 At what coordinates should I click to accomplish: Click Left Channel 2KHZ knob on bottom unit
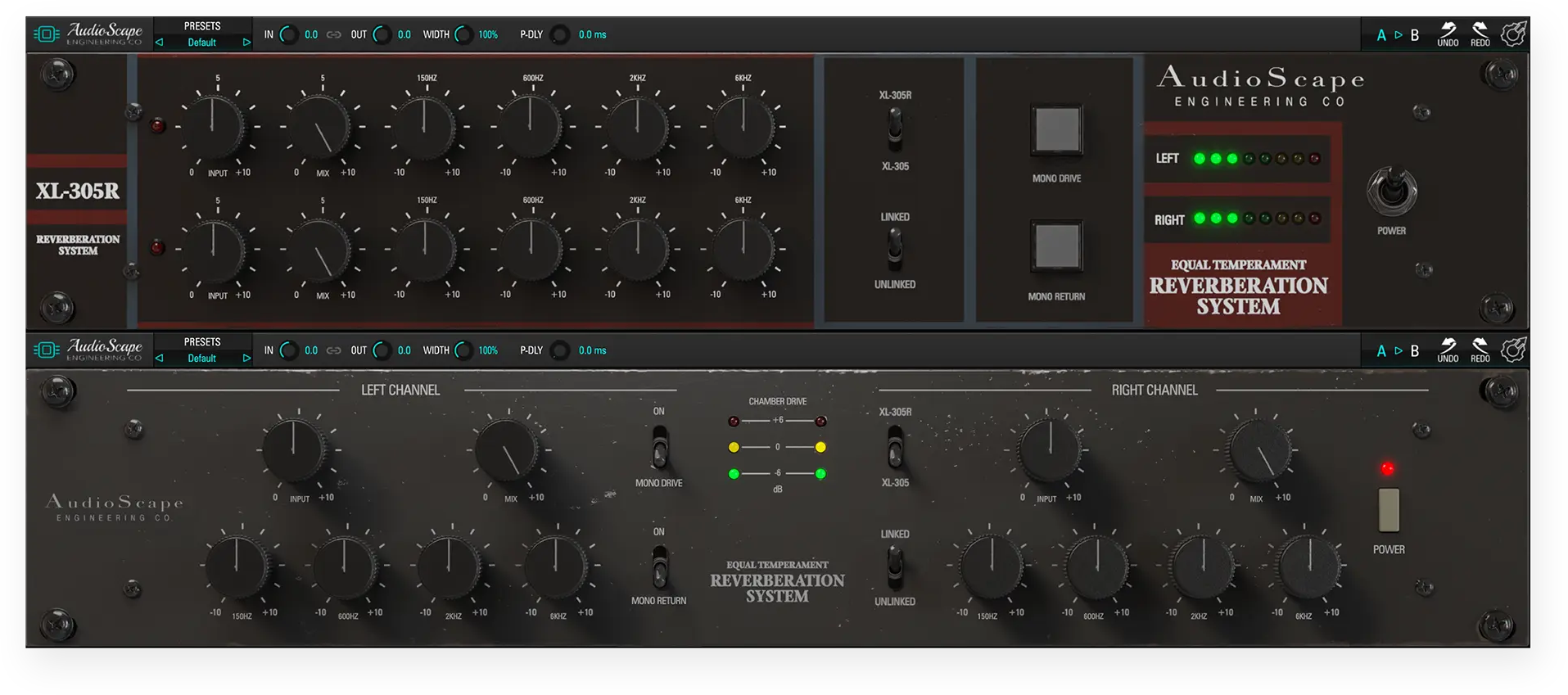tap(449, 566)
